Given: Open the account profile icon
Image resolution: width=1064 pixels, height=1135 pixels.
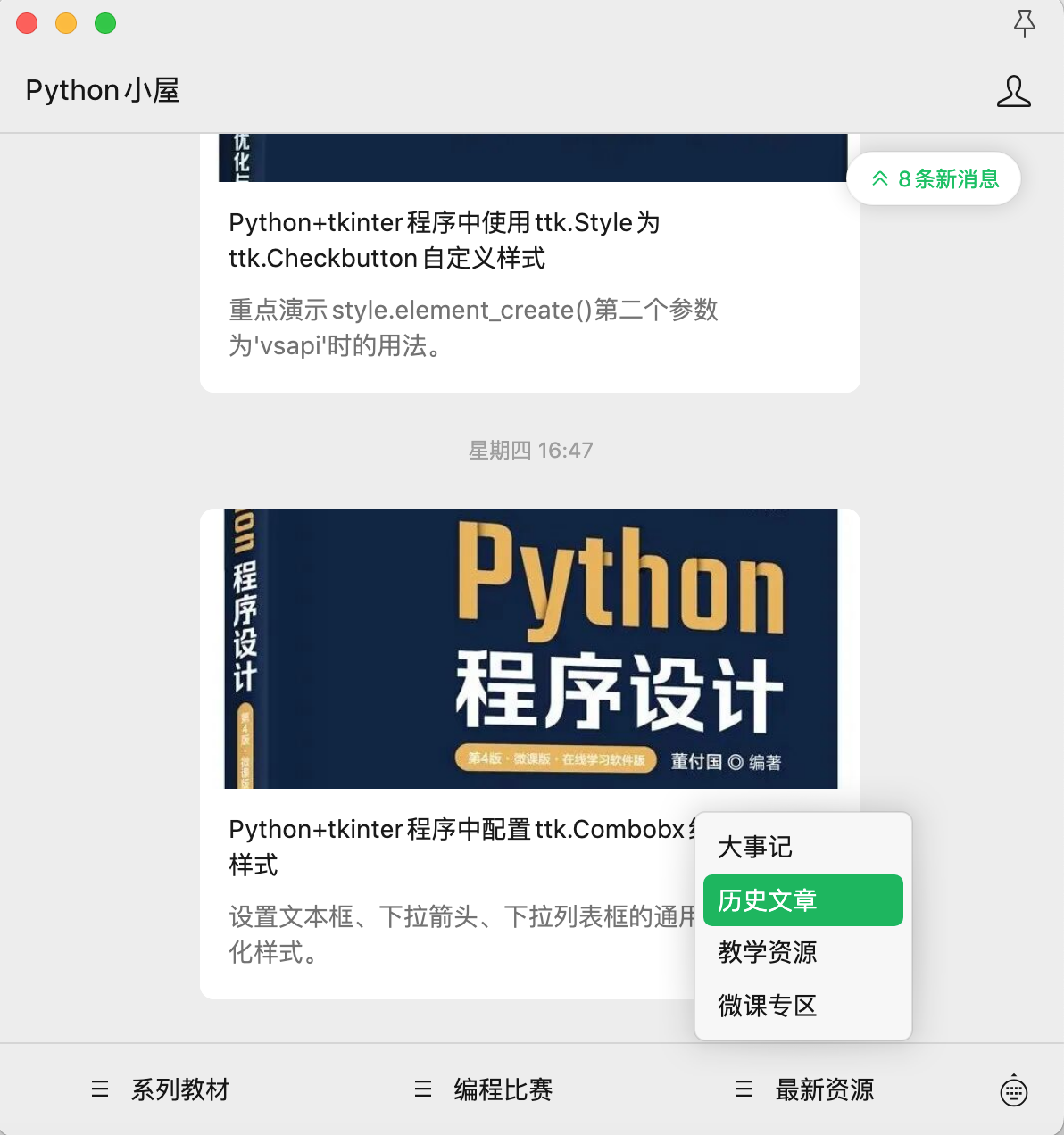Looking at the screenshot, I should (x=1014, y=91).
